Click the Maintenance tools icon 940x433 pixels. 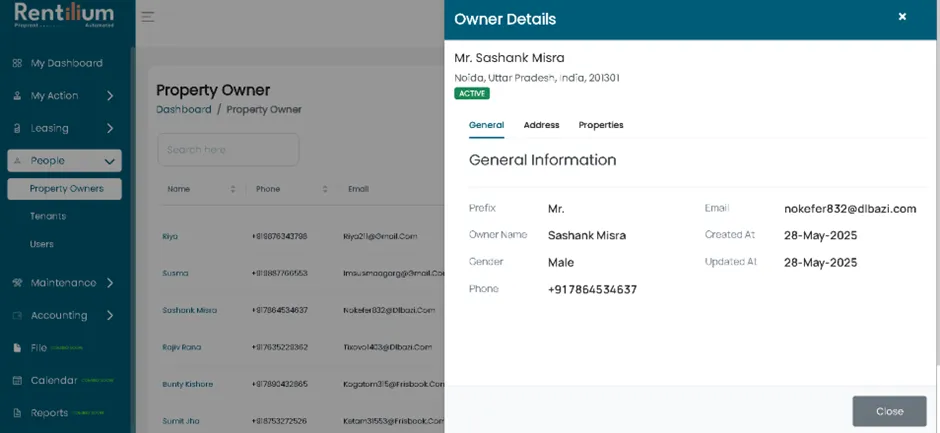17,282
